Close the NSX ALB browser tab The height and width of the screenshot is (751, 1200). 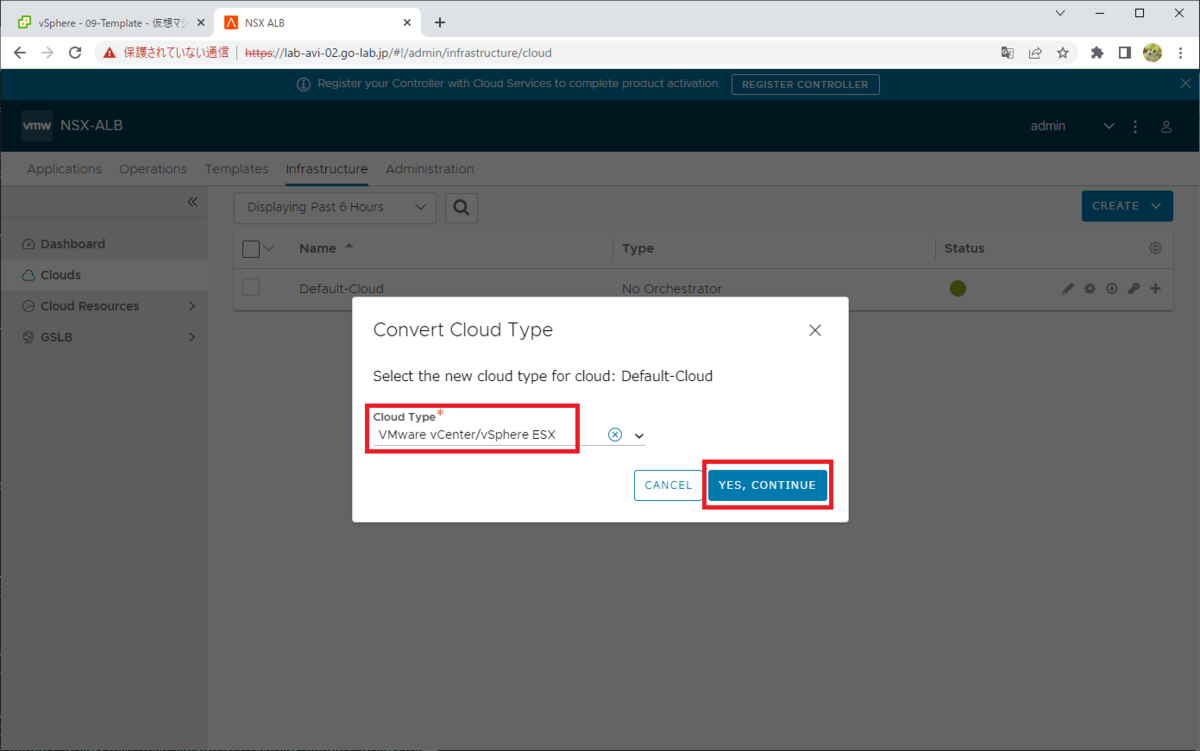pyautogui.click(x=406, y=23)
